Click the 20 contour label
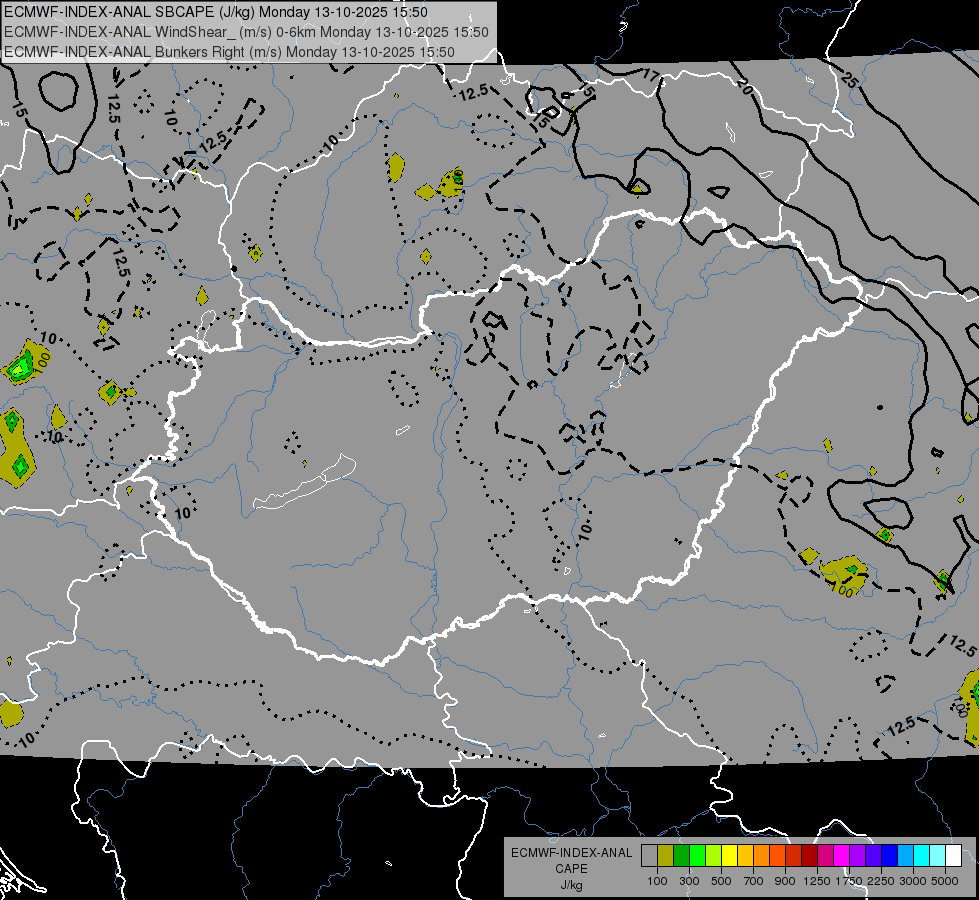 pos(744,86)
